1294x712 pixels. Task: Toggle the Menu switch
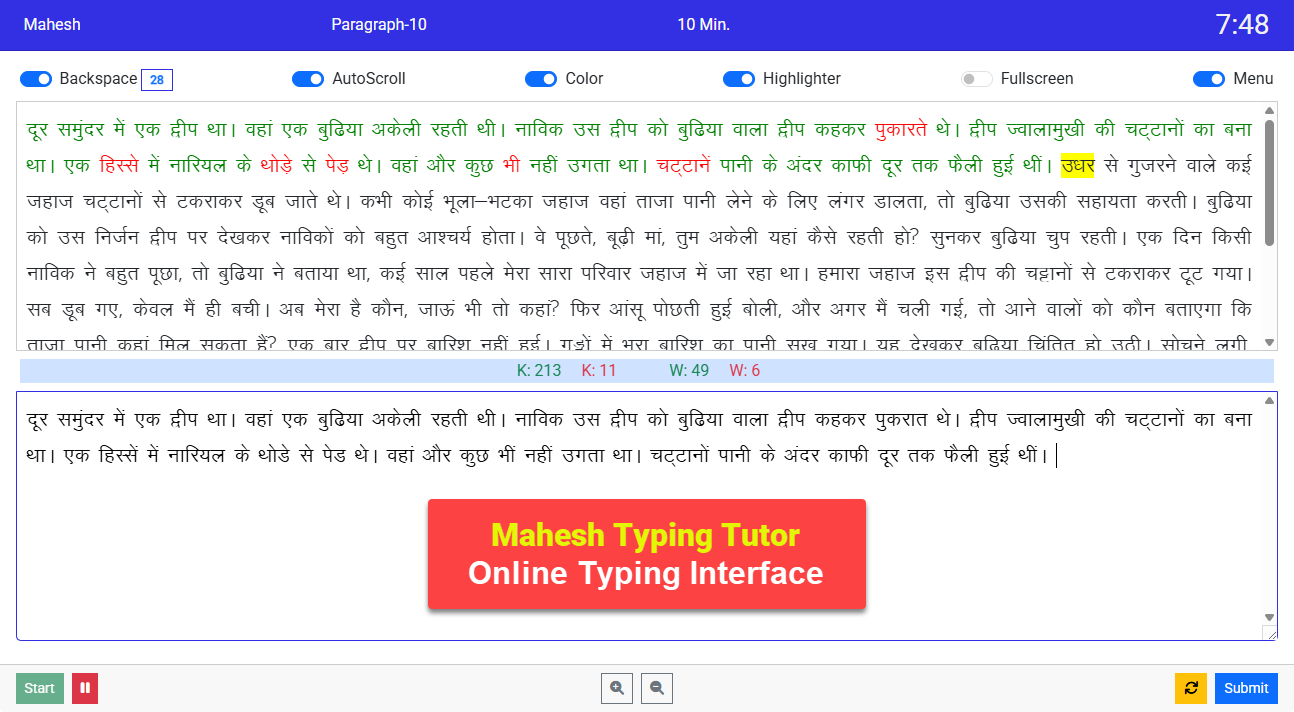tap(1209, 79)
